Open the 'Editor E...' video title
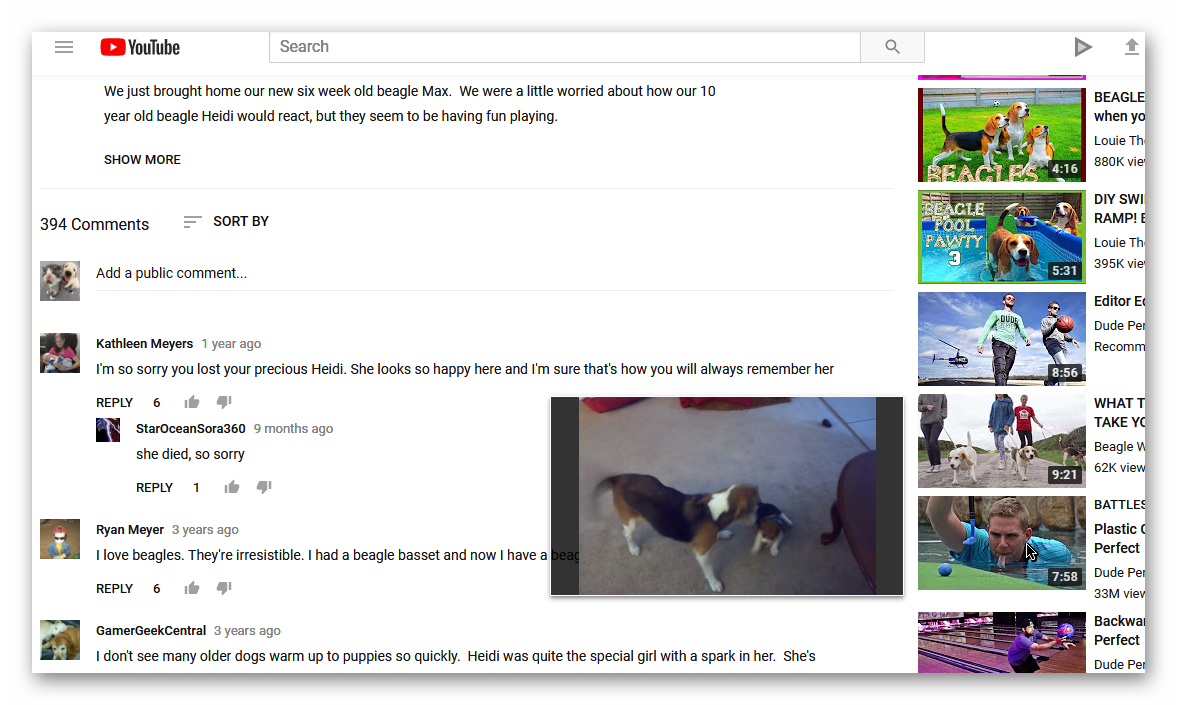The height and width of the screenshot is (705, 1177). point(1119,301)
